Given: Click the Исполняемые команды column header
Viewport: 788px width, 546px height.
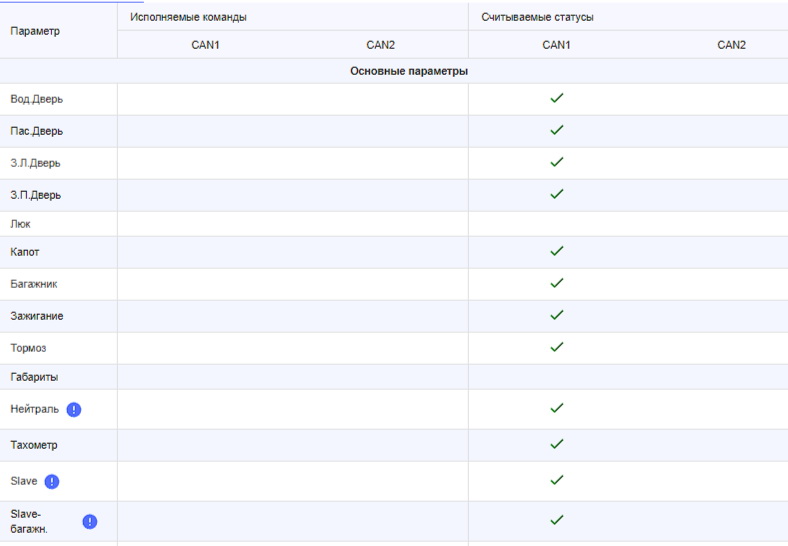Looking at the screenshot, I should [x=189, y=18].
